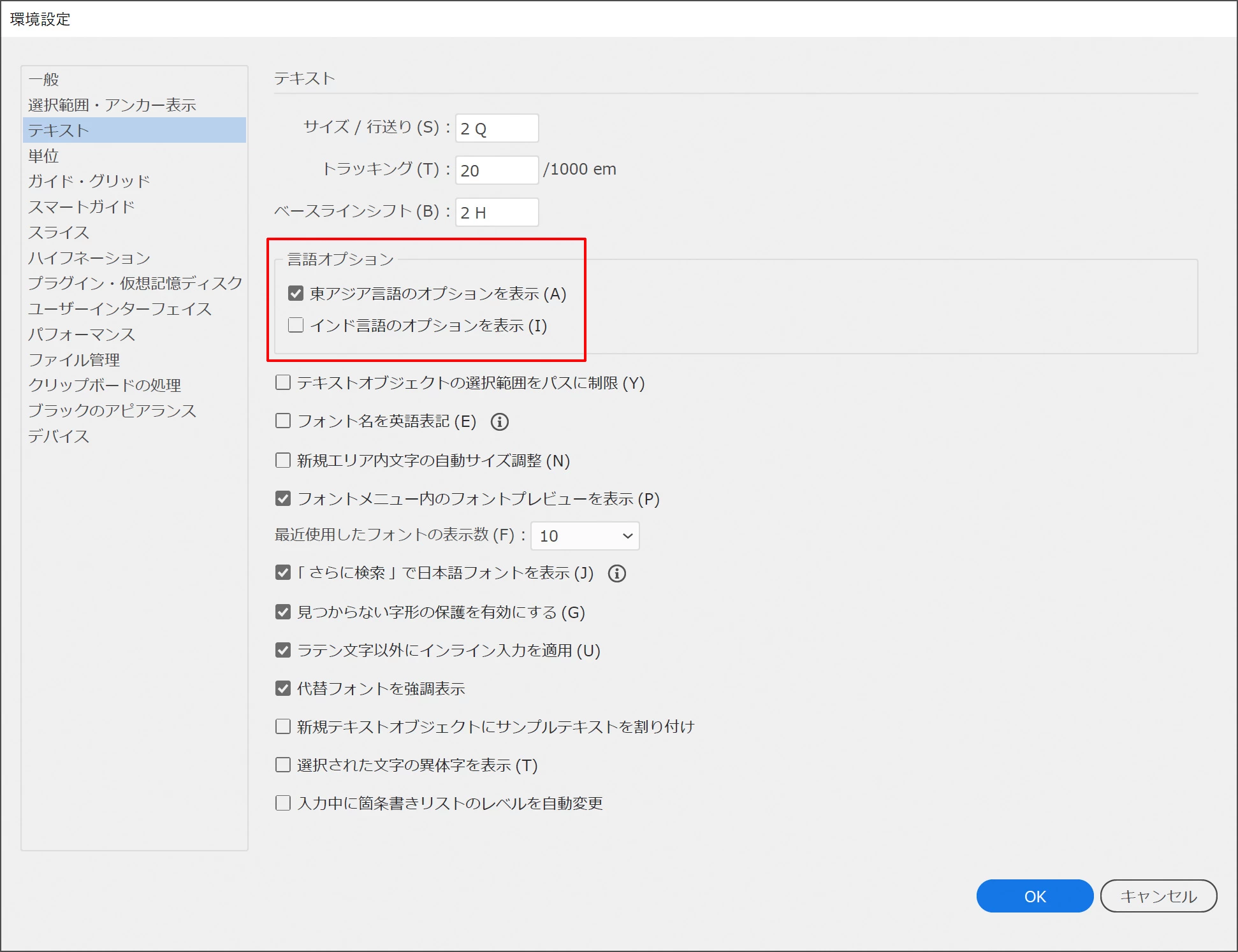Open 単位 preferences category
Viewport: 1238px width, 952px height.
coord(44,156)
